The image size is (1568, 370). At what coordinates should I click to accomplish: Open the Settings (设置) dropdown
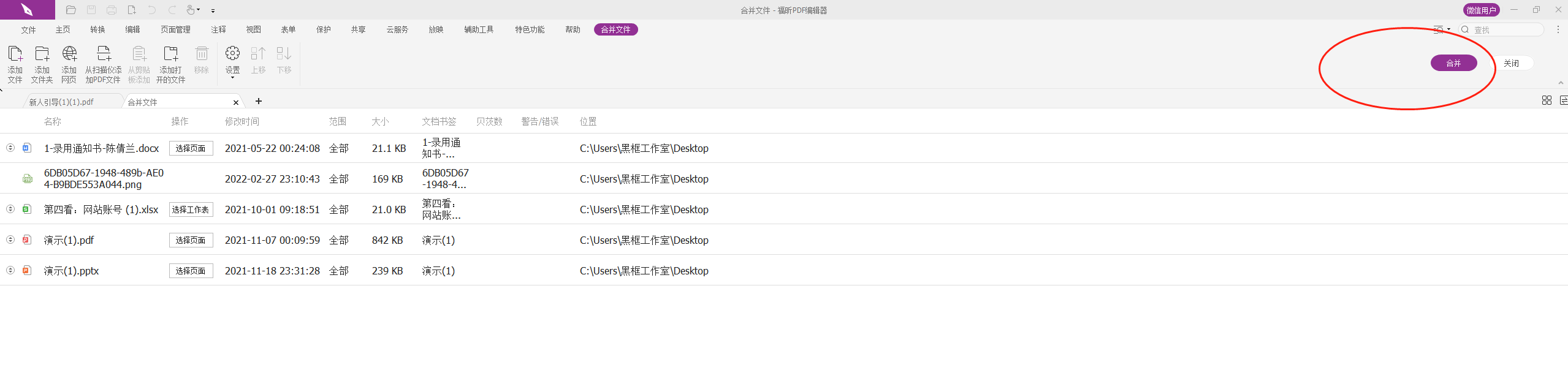click(232, 62)
